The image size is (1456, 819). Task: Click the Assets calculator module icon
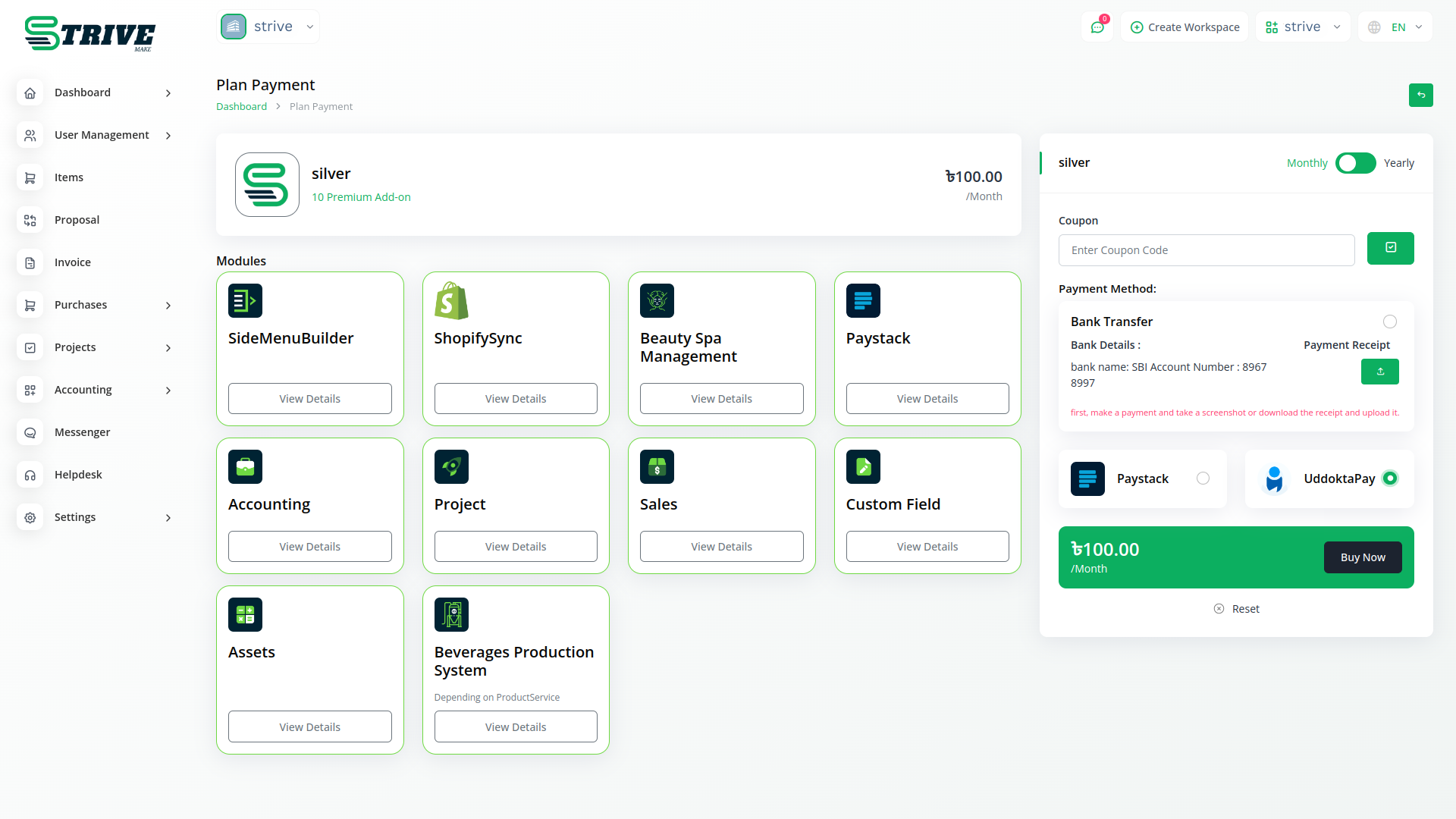tap(245, 614)
